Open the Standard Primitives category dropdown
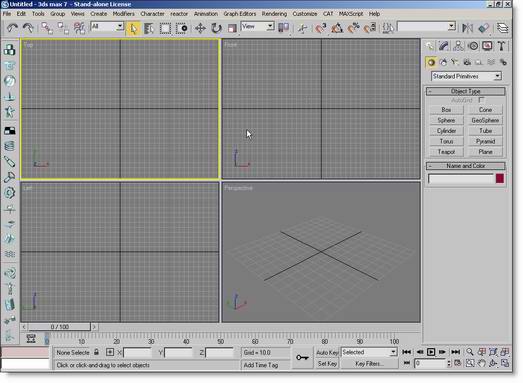Viewport: 523px width, 383px height. point(466,76)
